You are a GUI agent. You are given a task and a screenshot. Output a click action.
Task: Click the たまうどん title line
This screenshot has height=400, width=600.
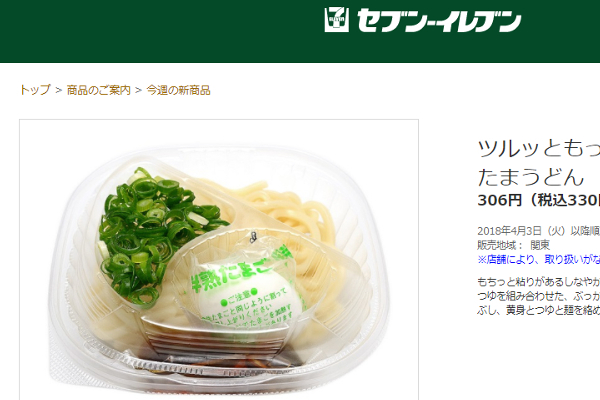(531, 177)
